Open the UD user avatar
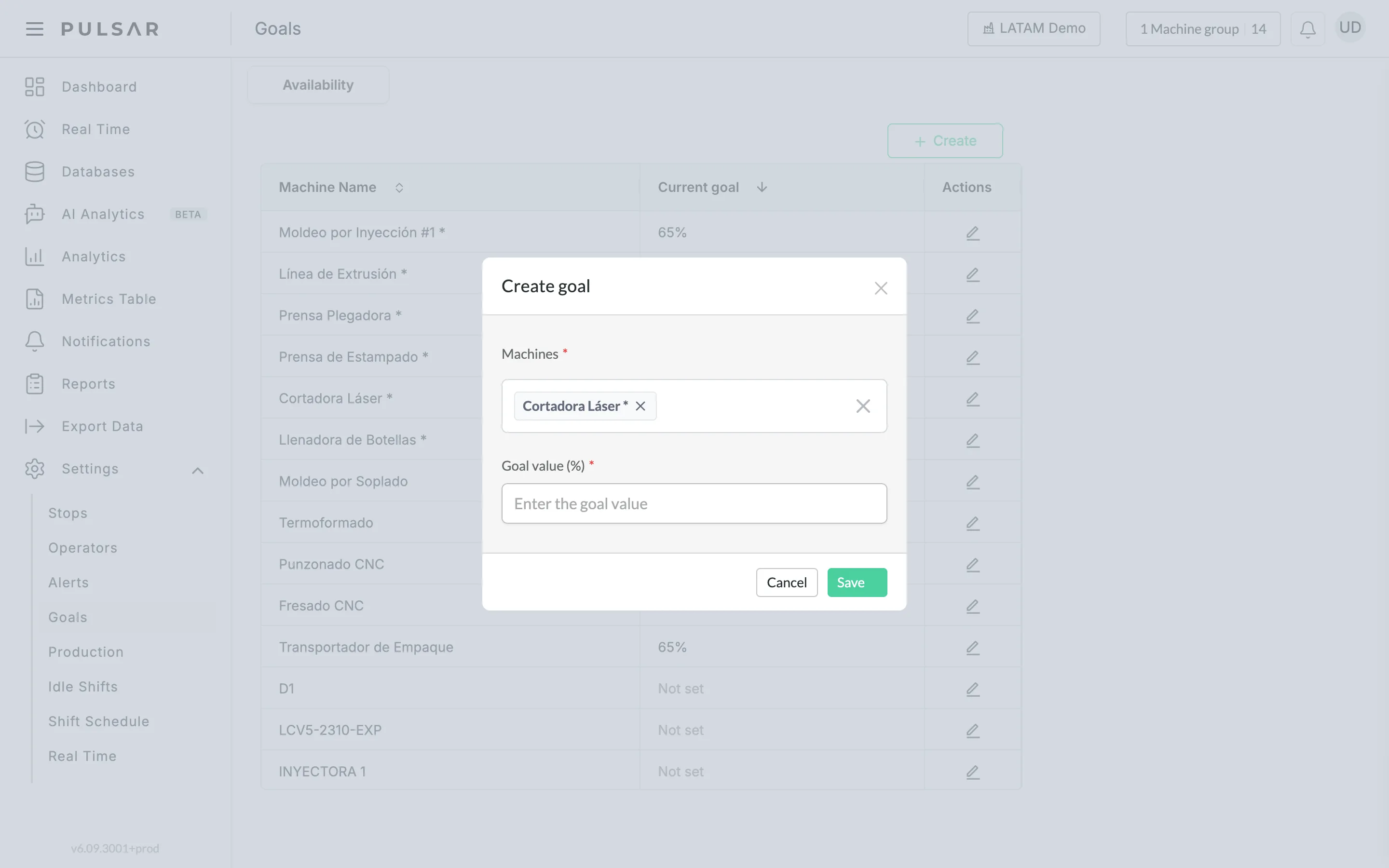This screenshot has height=868, width=1389. point(1350,27)
